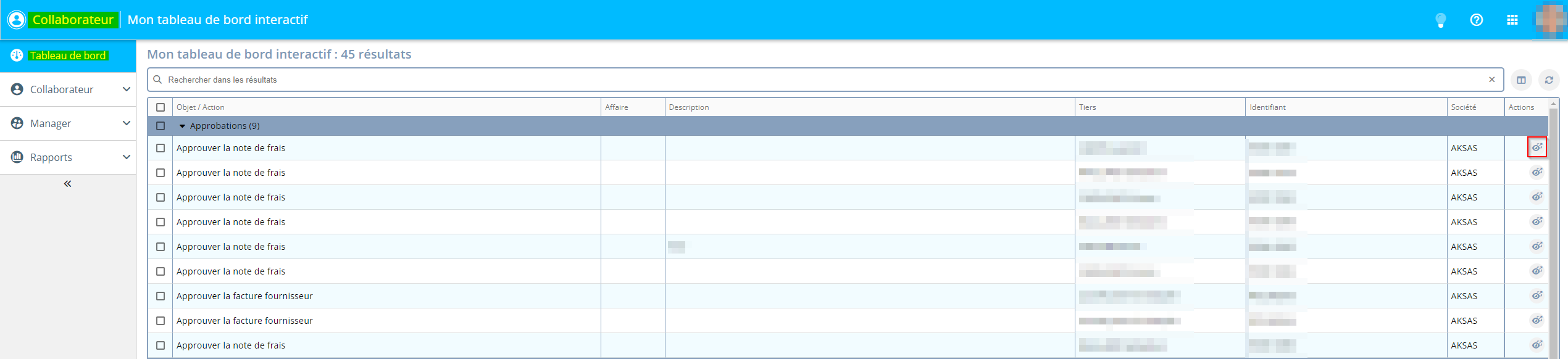The image size is (1568, 359).
Task: Click the lightbulb tips icon in header
Action: [1440, 20]
